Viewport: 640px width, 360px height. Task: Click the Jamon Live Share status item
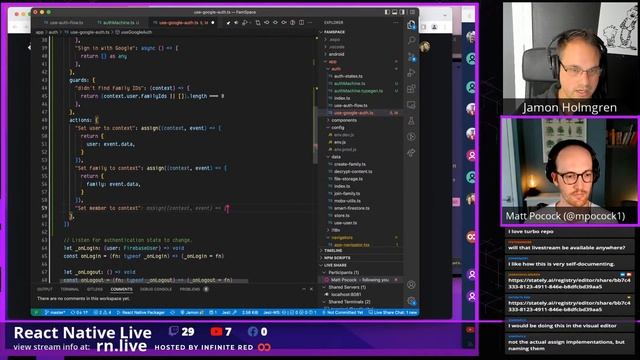pos(192,313)
